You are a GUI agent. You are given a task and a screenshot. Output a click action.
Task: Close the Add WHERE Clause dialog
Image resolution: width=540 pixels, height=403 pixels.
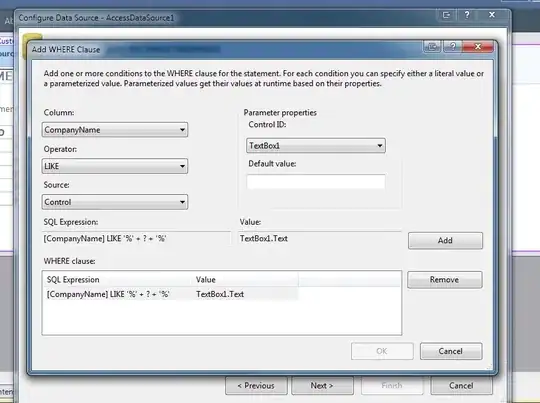click(478, 46)
